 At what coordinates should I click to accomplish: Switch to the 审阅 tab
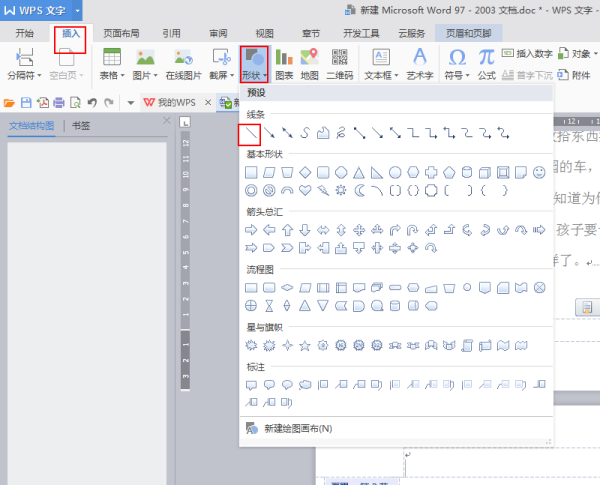click(x=218, y=33)
